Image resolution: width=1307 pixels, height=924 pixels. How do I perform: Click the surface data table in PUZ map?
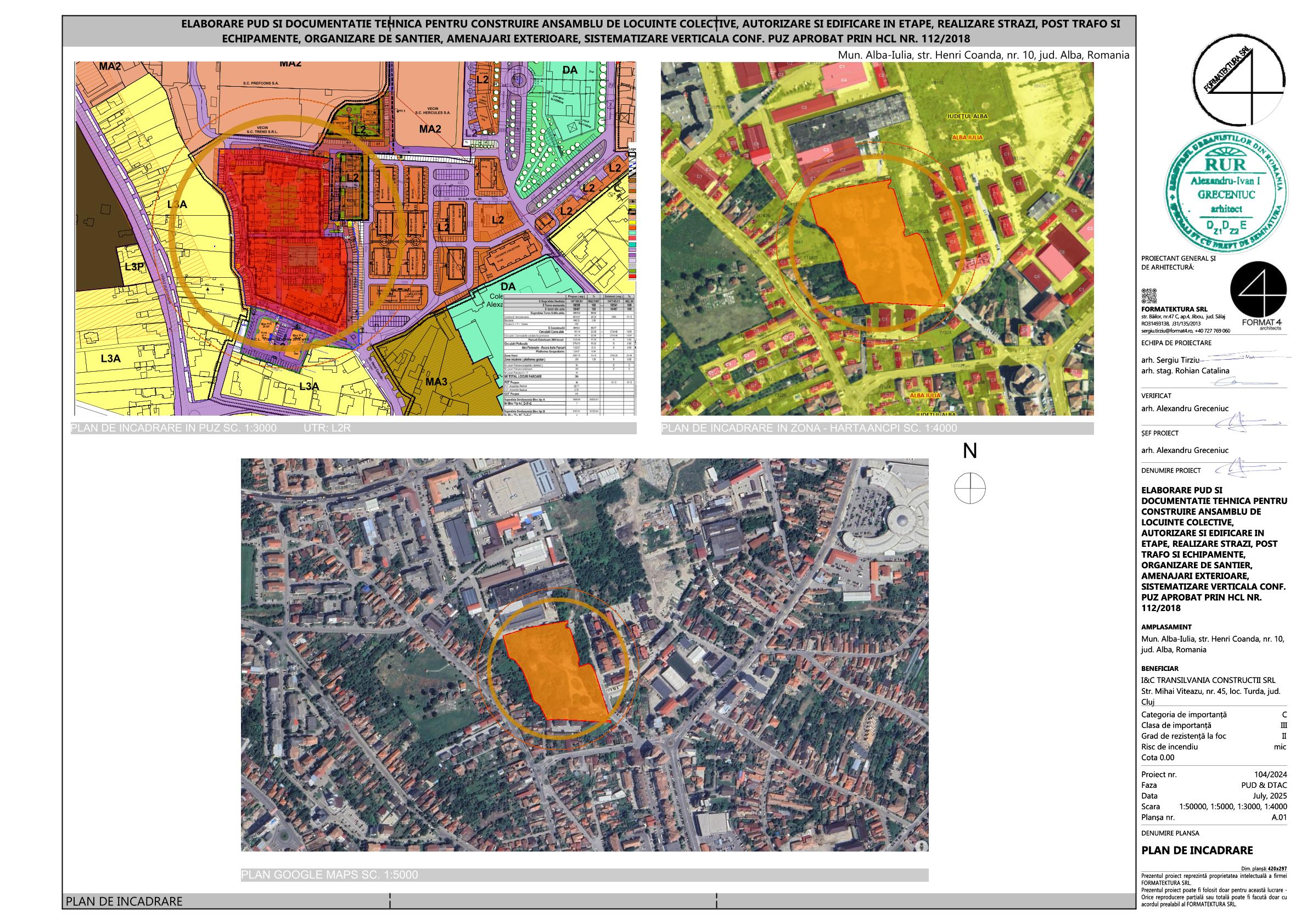569,354
